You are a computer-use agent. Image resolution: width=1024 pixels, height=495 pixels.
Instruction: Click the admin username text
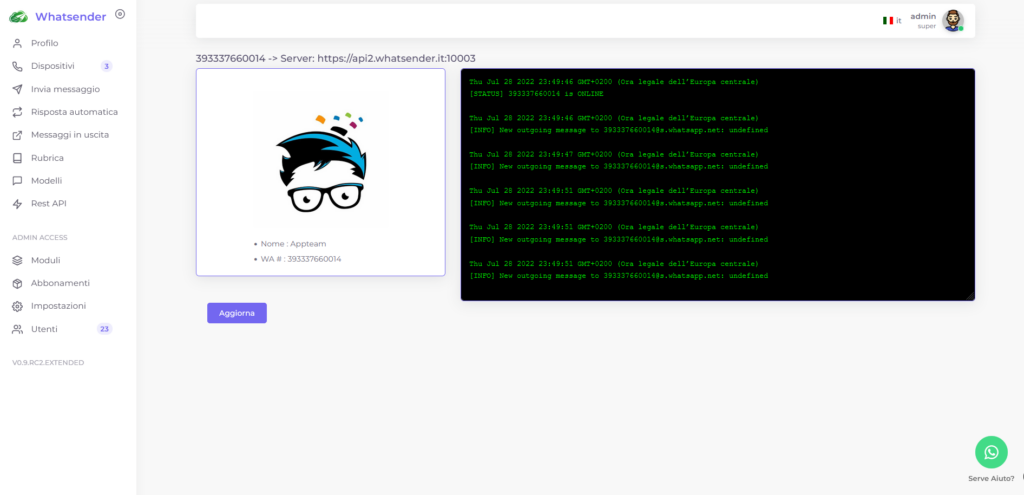[923, 16]
